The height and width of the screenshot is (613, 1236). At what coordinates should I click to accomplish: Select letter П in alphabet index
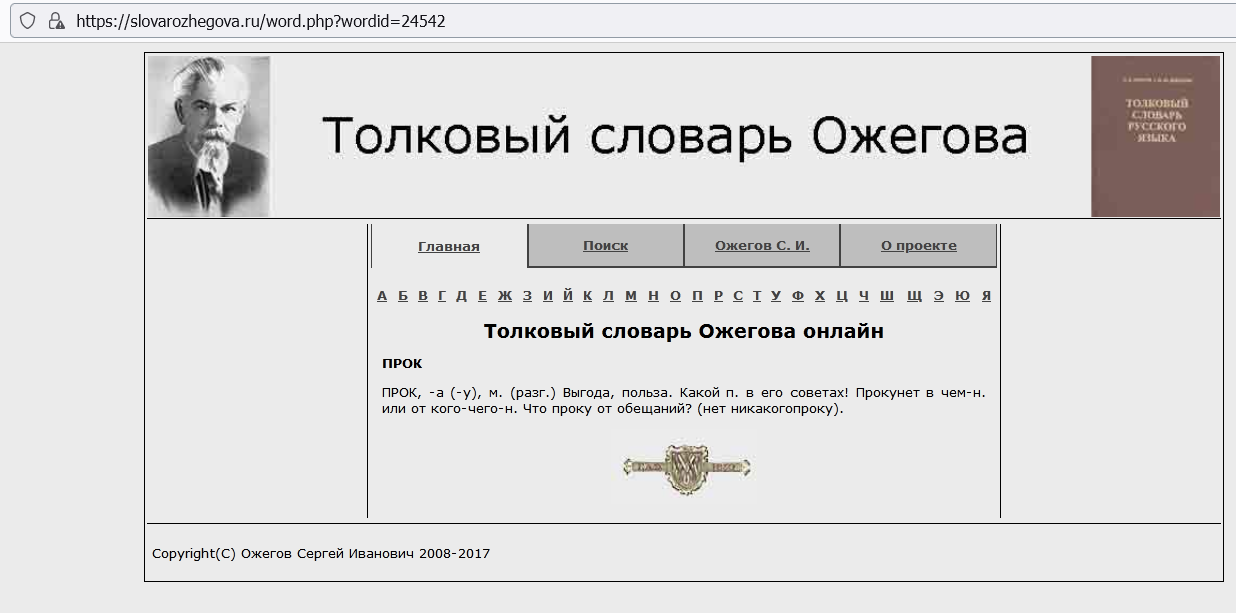point(697,295)
